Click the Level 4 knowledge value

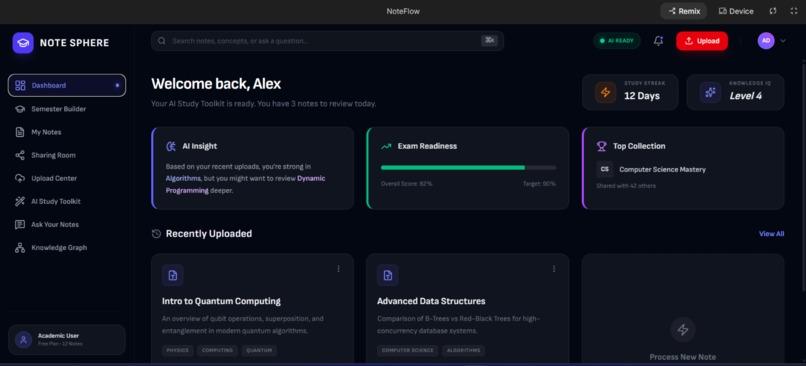coord(746,96)
